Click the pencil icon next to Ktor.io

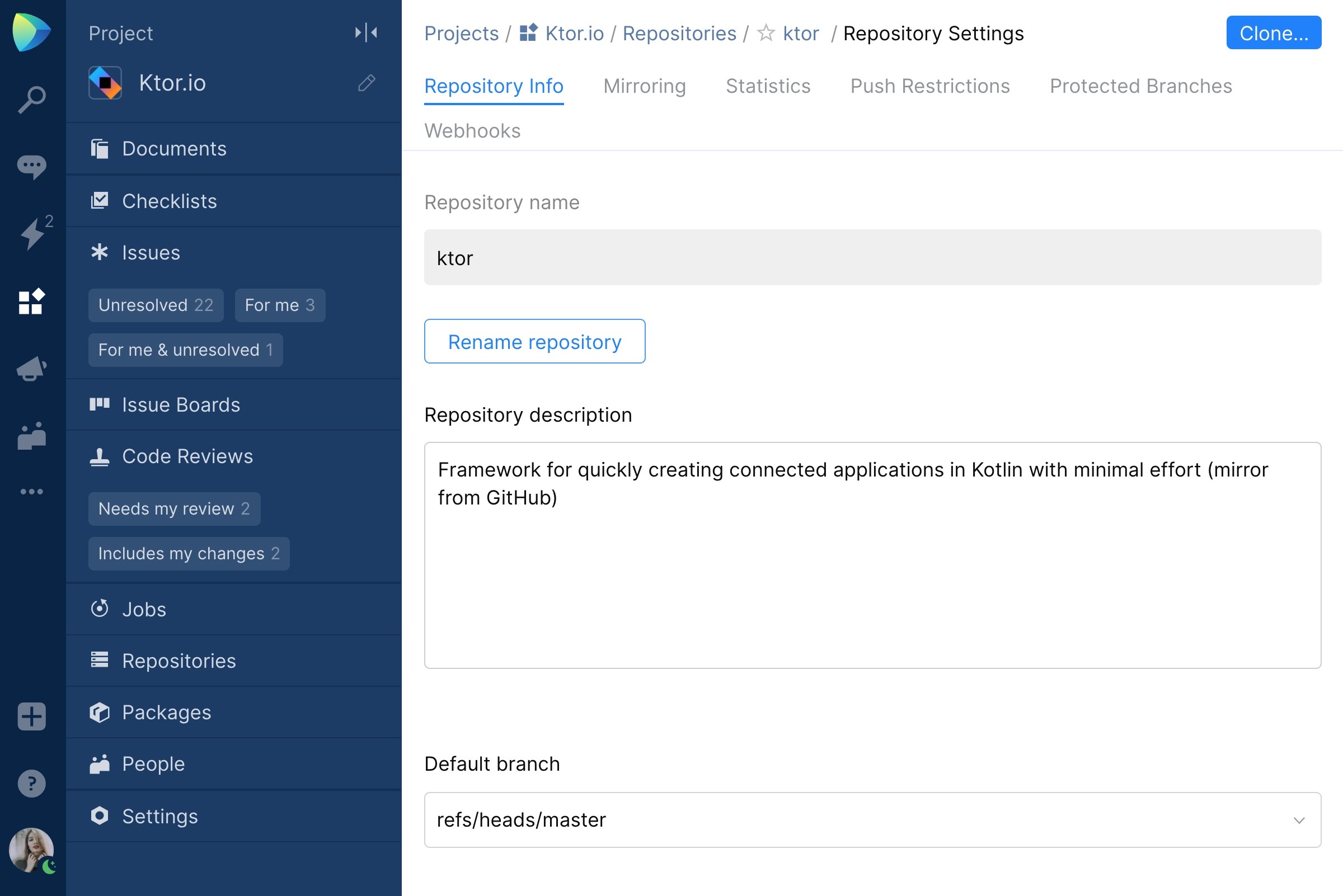pyautogui.click(x=367, y=83)
